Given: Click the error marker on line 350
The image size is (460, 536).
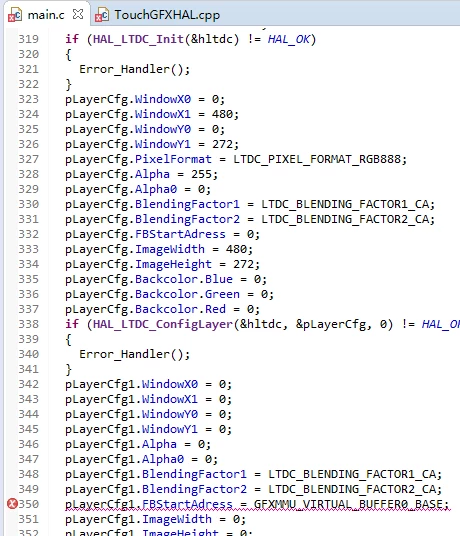Looking at the screenshot, I should click(12, 504).
